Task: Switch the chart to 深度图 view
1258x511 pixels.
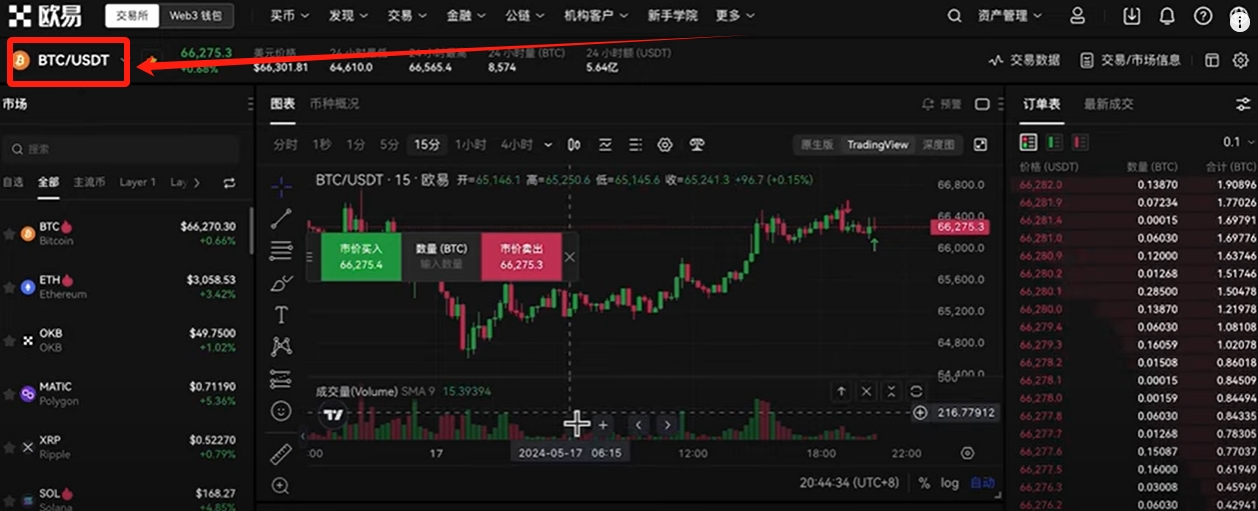Action: click(x=938, y=144)
